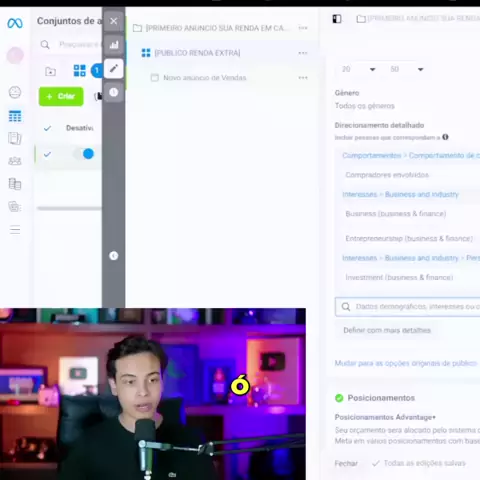Focus the detailed targeting search field

[x=407, y=307]
